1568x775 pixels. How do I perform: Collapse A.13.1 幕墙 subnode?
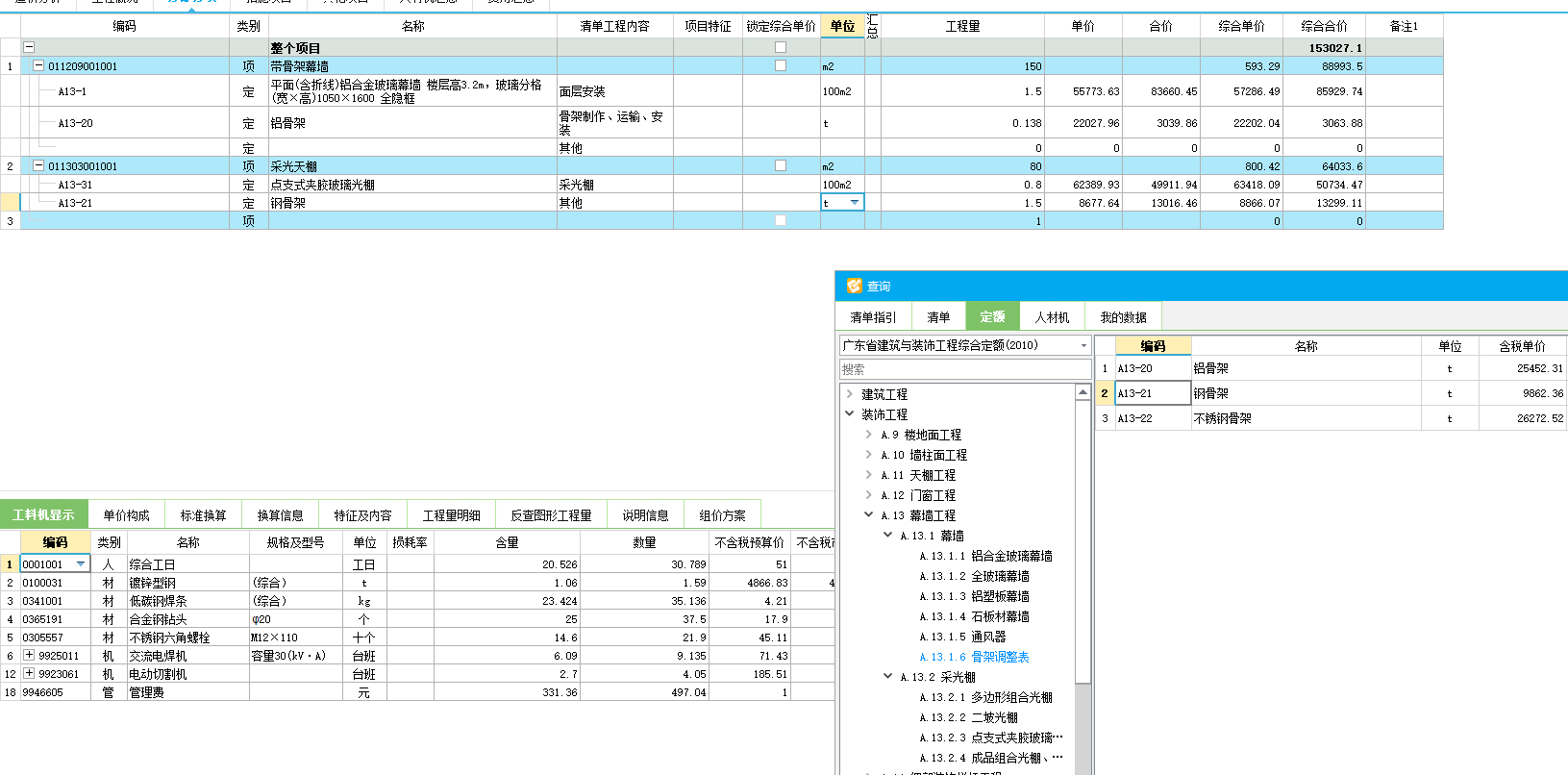pyautogui.click(x=888, y=536)
